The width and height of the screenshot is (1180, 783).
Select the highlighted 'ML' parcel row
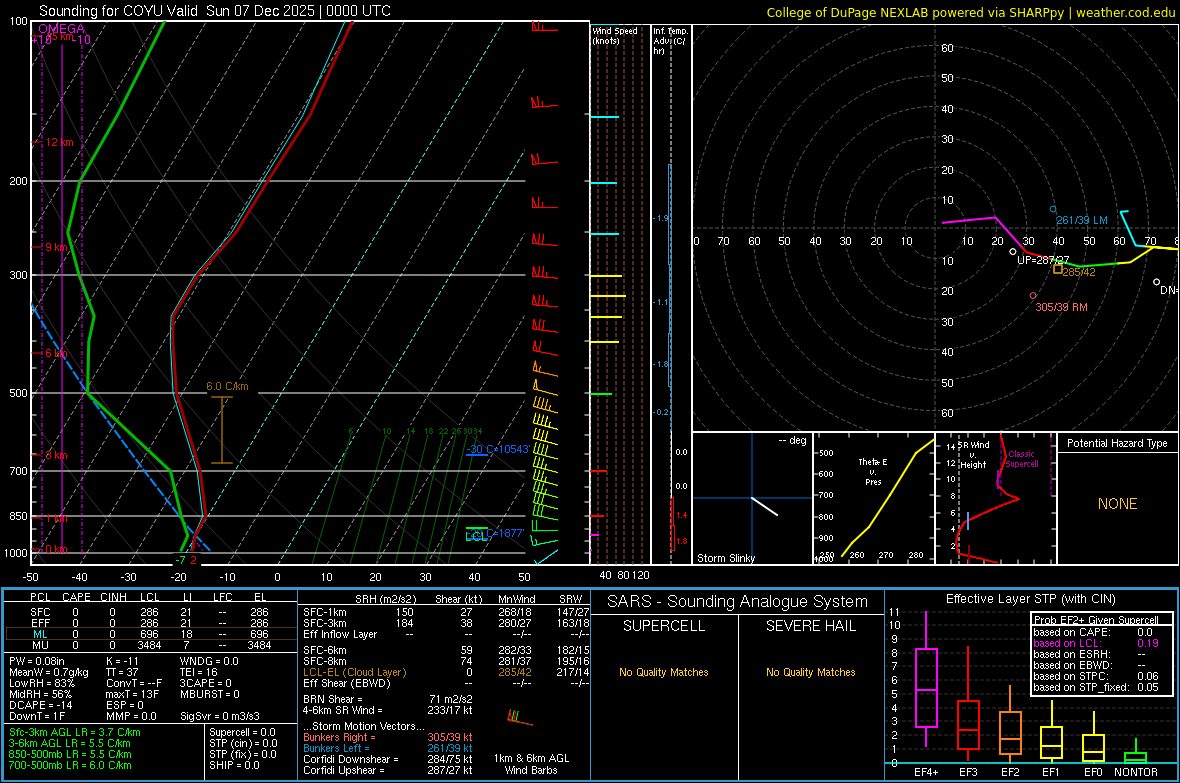tap(150, 634)
